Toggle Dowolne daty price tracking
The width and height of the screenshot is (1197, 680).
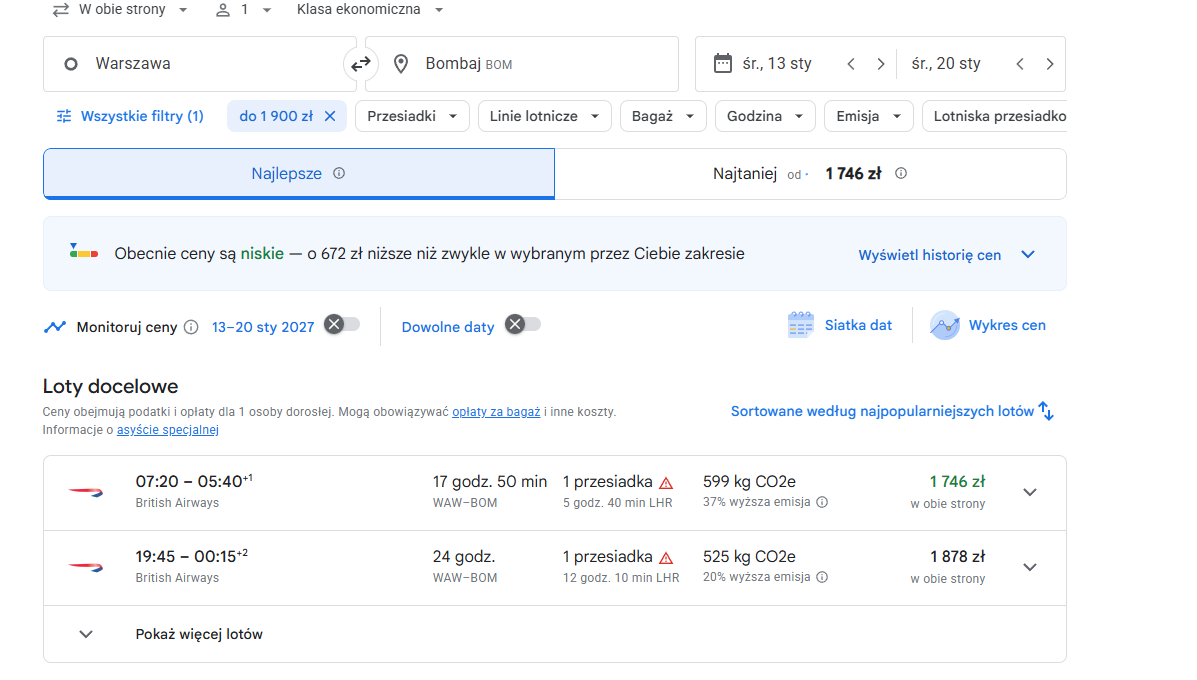click(x=523, y=324)
